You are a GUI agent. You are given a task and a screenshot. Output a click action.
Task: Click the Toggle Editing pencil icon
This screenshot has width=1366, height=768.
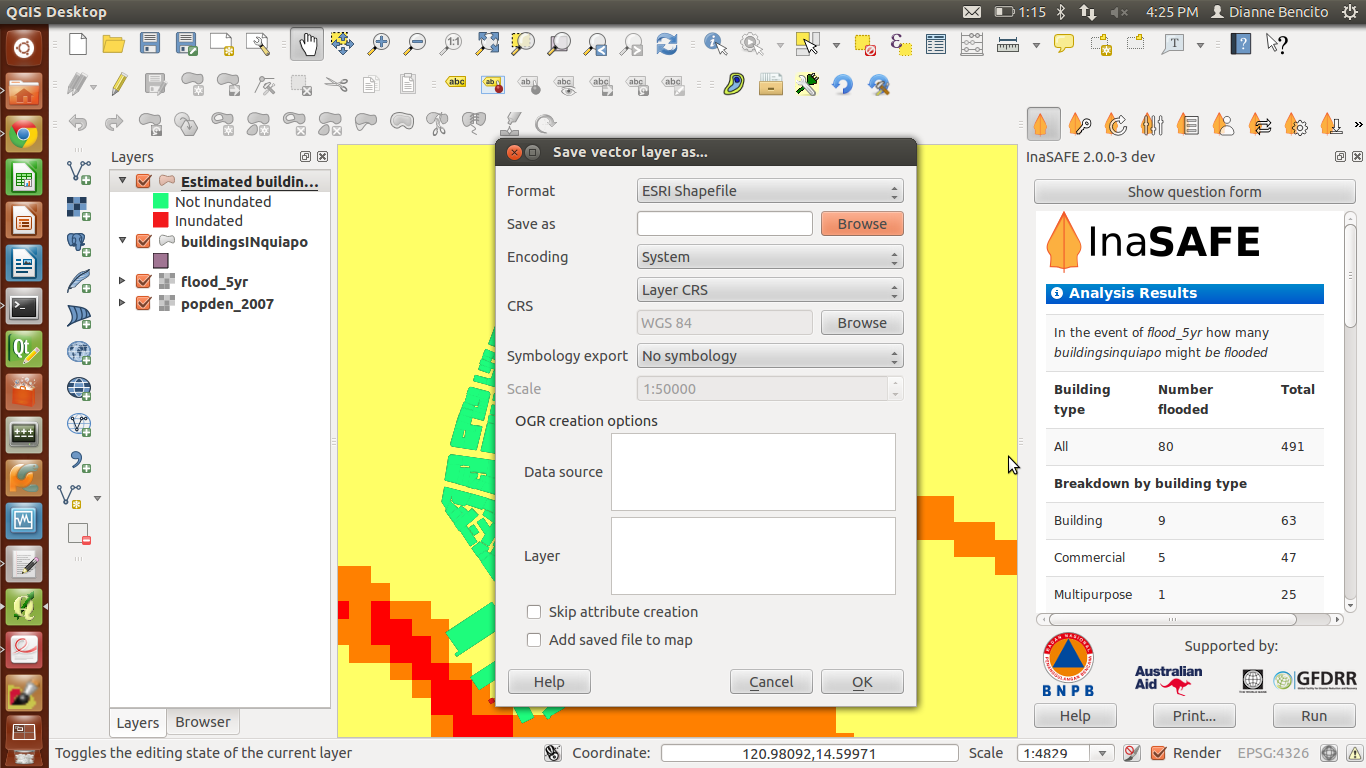tap(119, 85)
